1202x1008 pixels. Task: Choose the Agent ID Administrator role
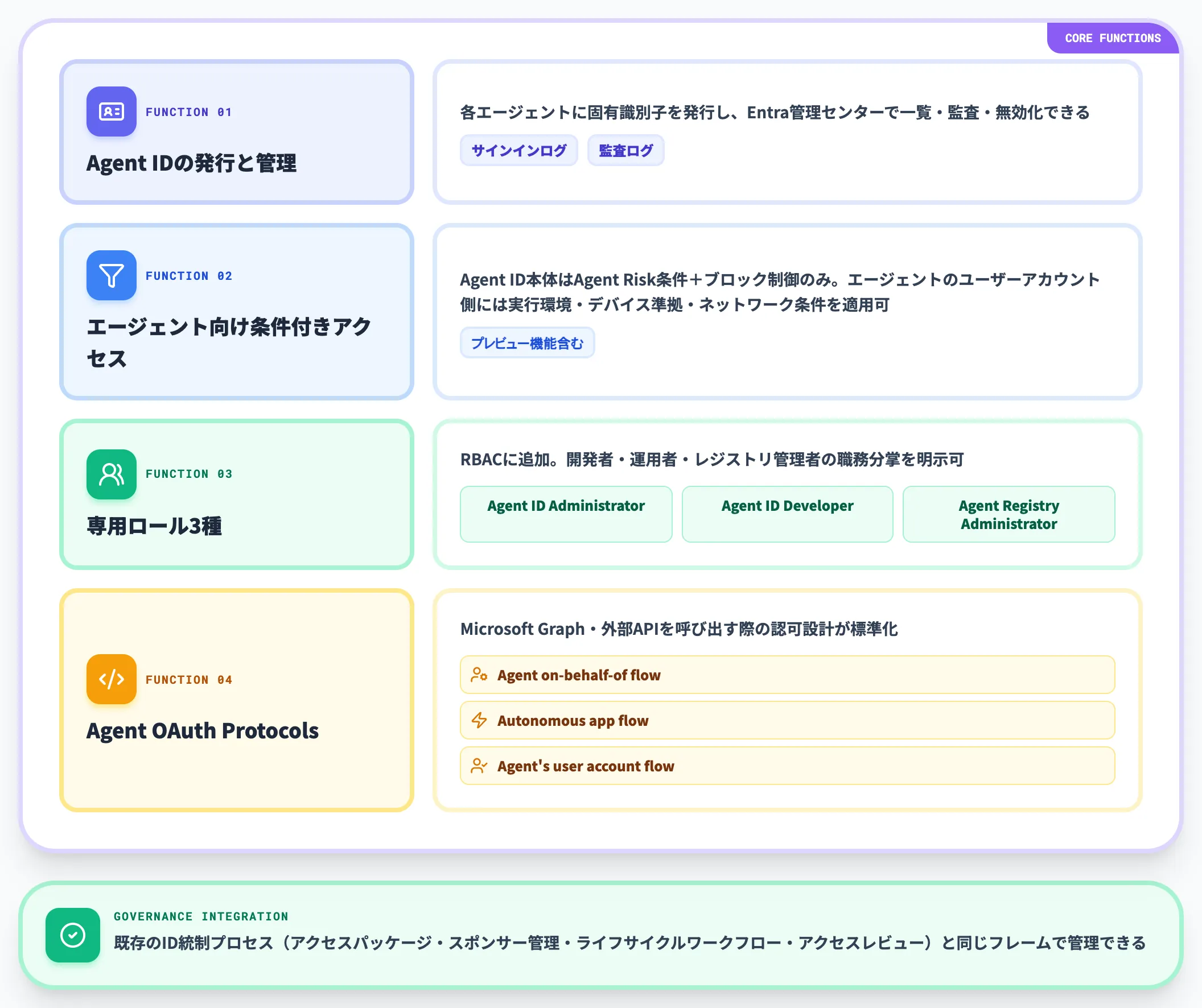566,514
